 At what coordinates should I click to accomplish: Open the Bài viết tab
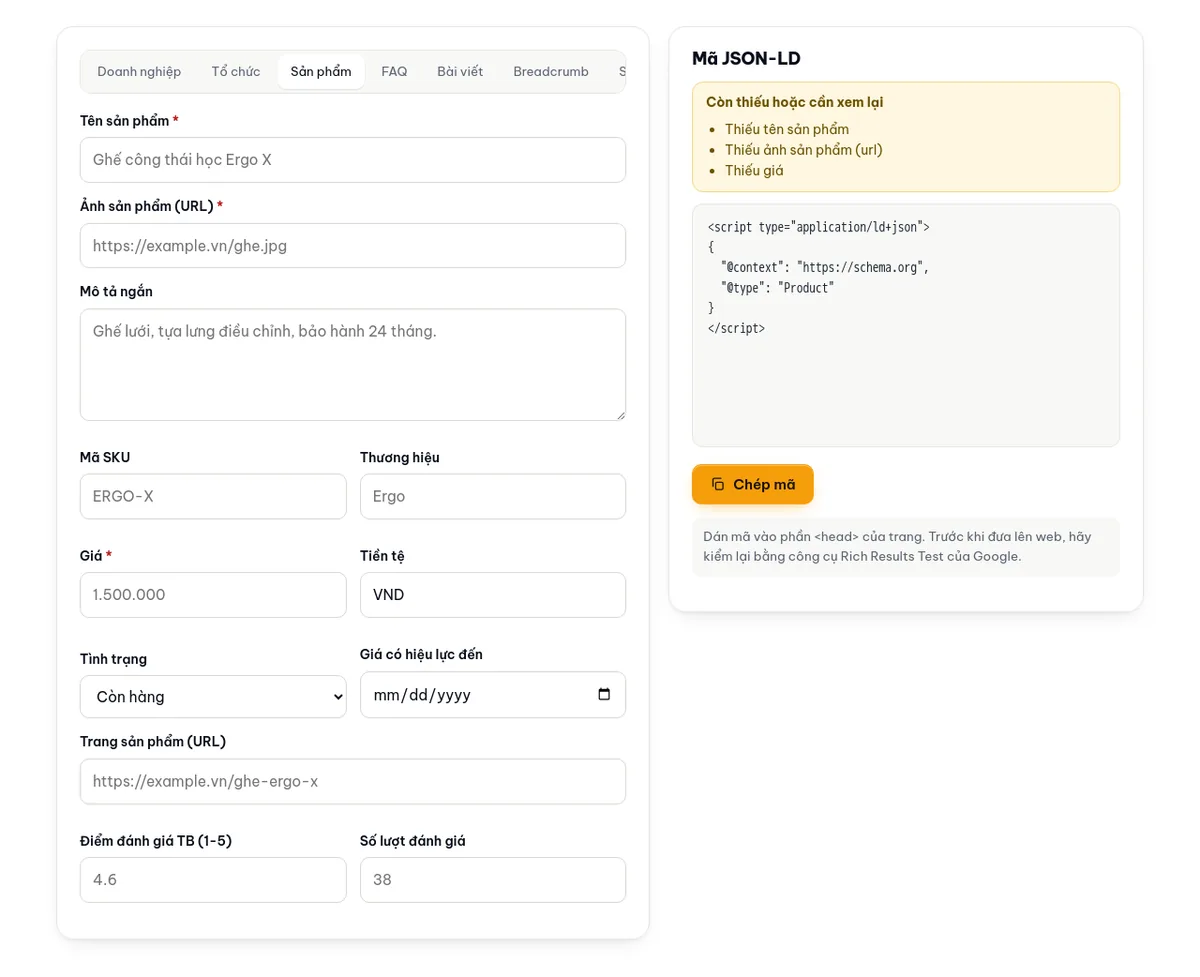point(460,72)
